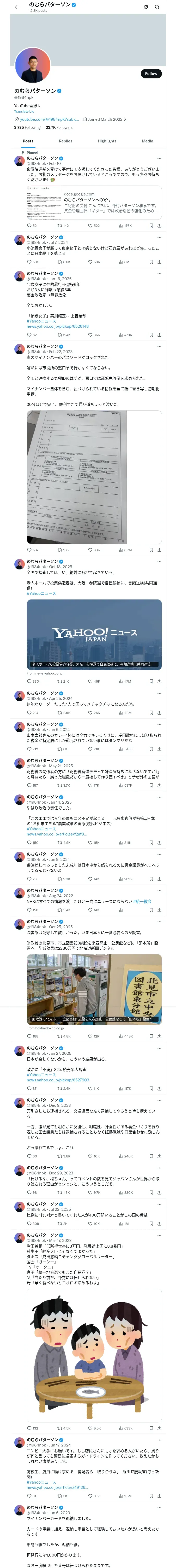The height and width of the screenshot is (1568, 176).
Task: Open the 23.7K Followers list
Action: pyautogui.click(x=59, y=127)
